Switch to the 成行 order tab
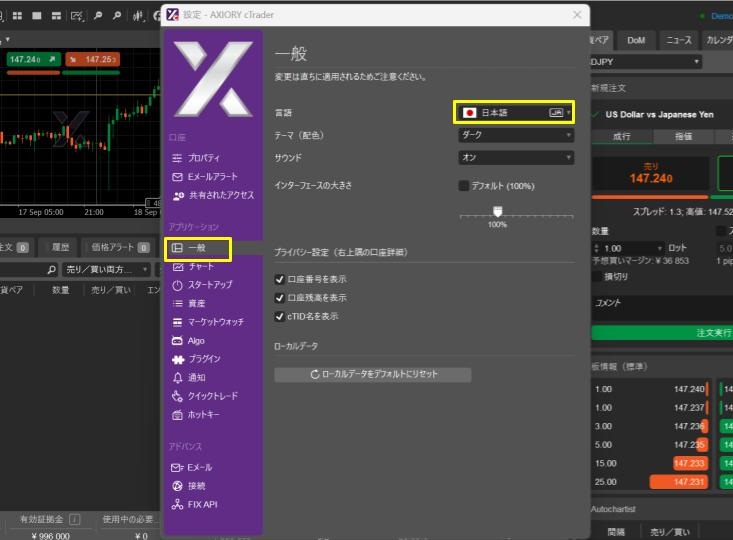 click(622, 137)
